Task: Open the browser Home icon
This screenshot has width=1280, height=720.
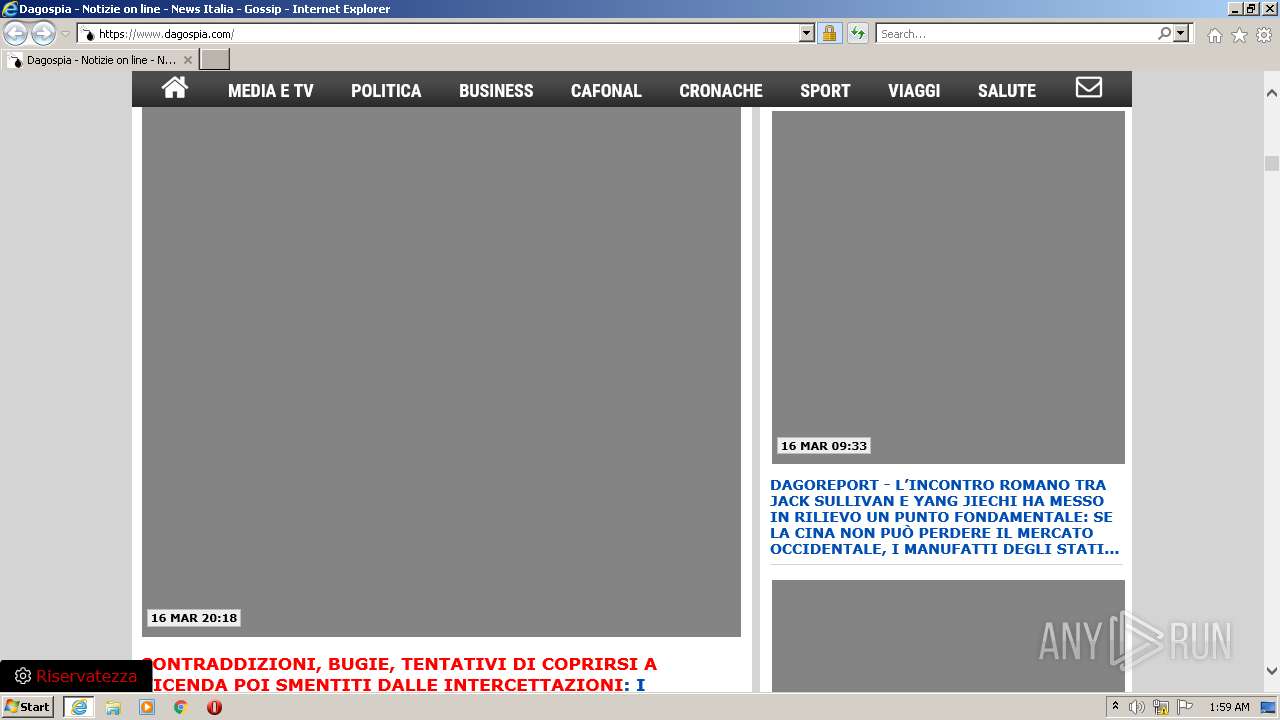Action: click(1214, 35)
